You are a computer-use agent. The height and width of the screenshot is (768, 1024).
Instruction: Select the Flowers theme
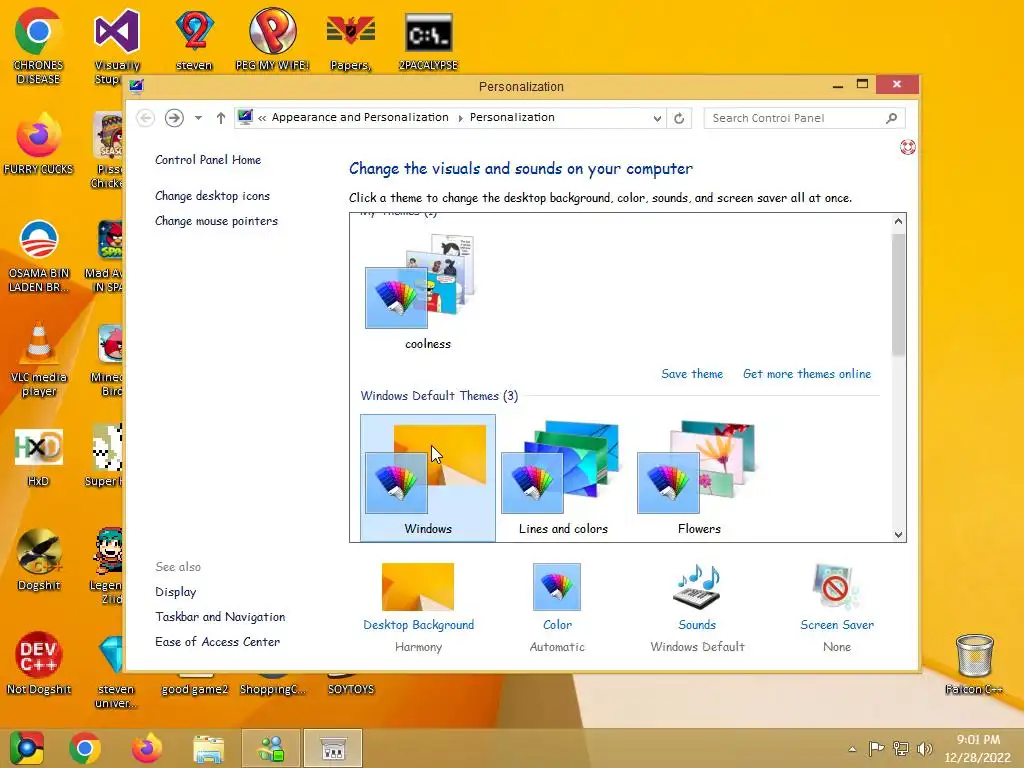click(x=699, y=477)
